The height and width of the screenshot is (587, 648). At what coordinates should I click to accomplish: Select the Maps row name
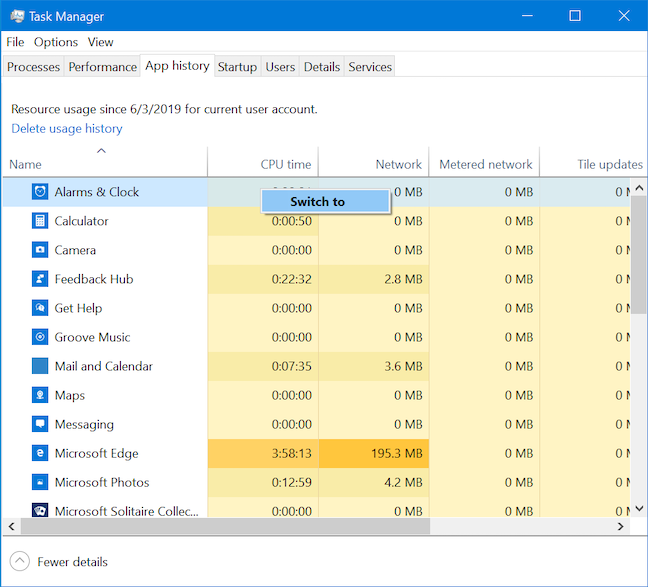tap(70, 396)
